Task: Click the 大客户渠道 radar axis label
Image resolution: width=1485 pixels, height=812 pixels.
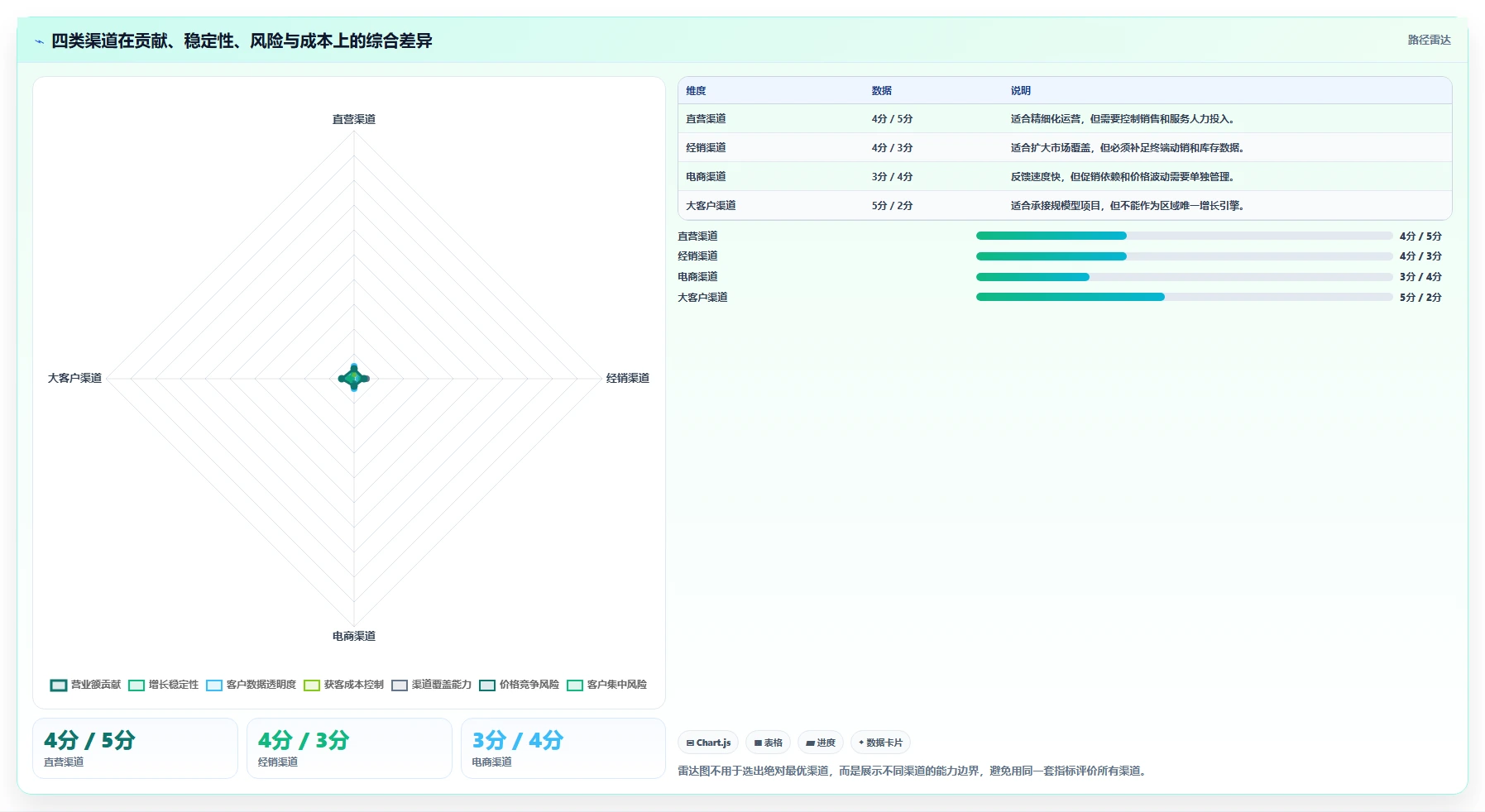Action: tap(74, 378)
